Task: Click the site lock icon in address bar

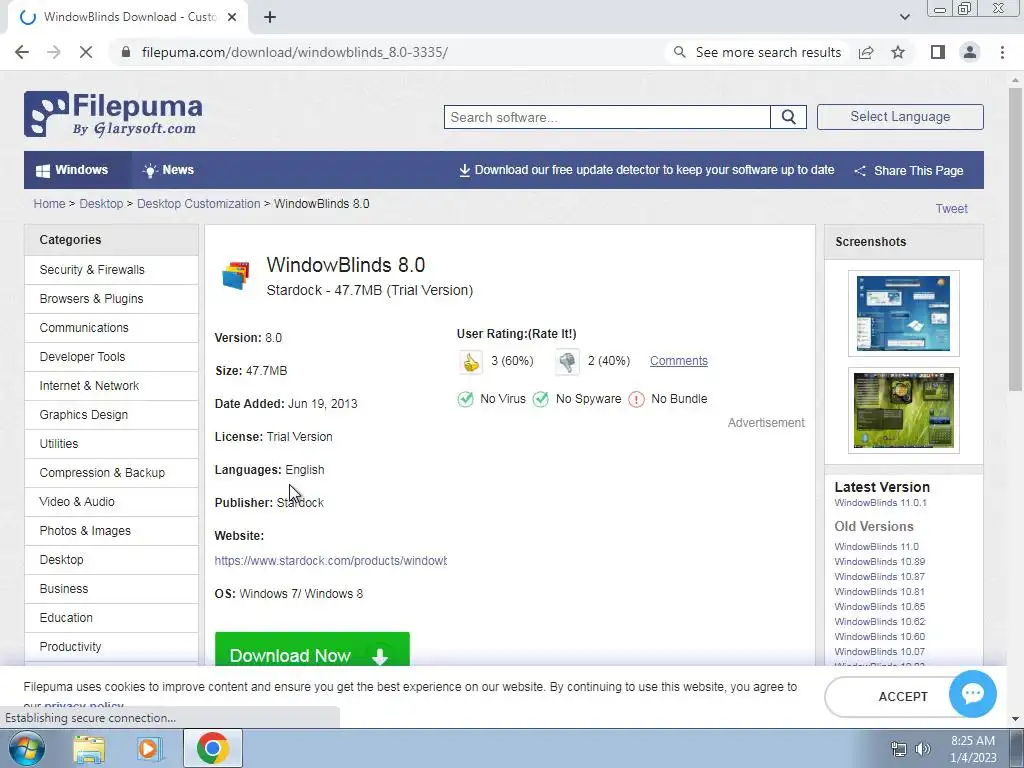Action: click(126, 52)
